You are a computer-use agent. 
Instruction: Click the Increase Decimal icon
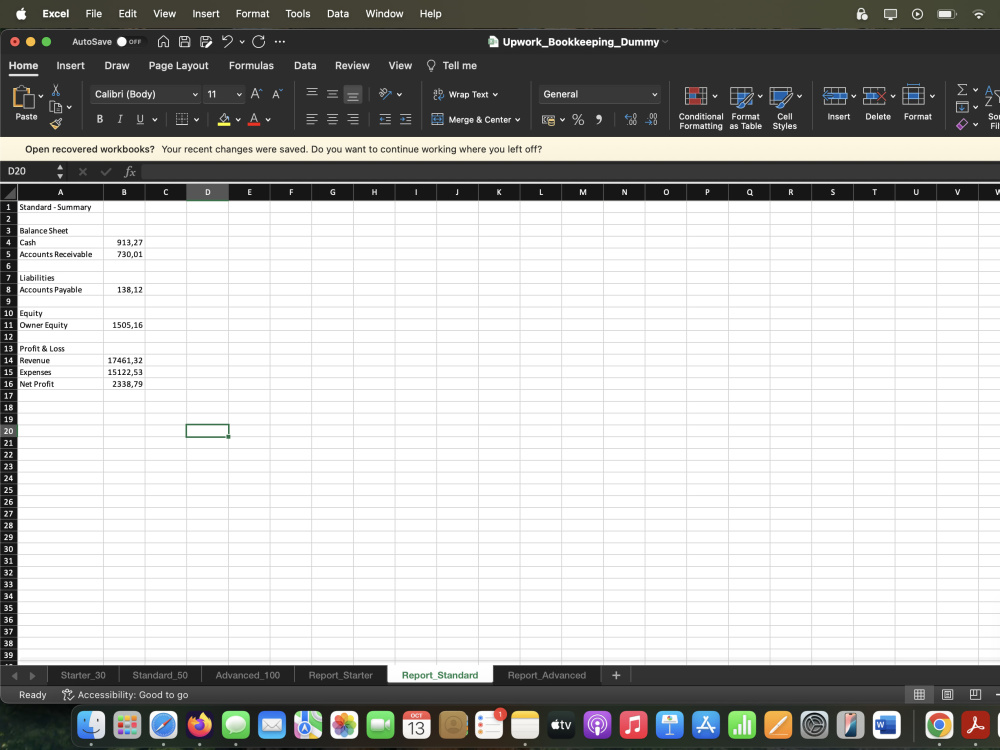pos(630,119)
